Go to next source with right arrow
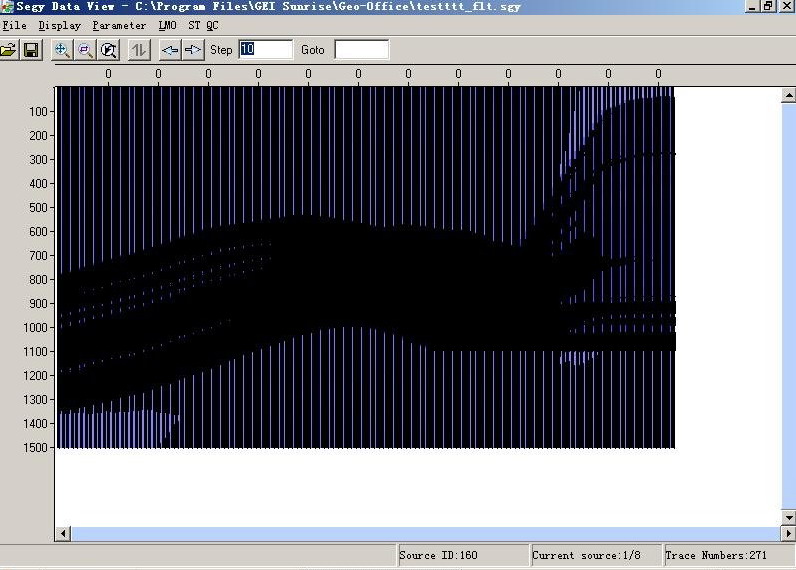This screenshot has width=796, height=570. (x=193, y=50)
